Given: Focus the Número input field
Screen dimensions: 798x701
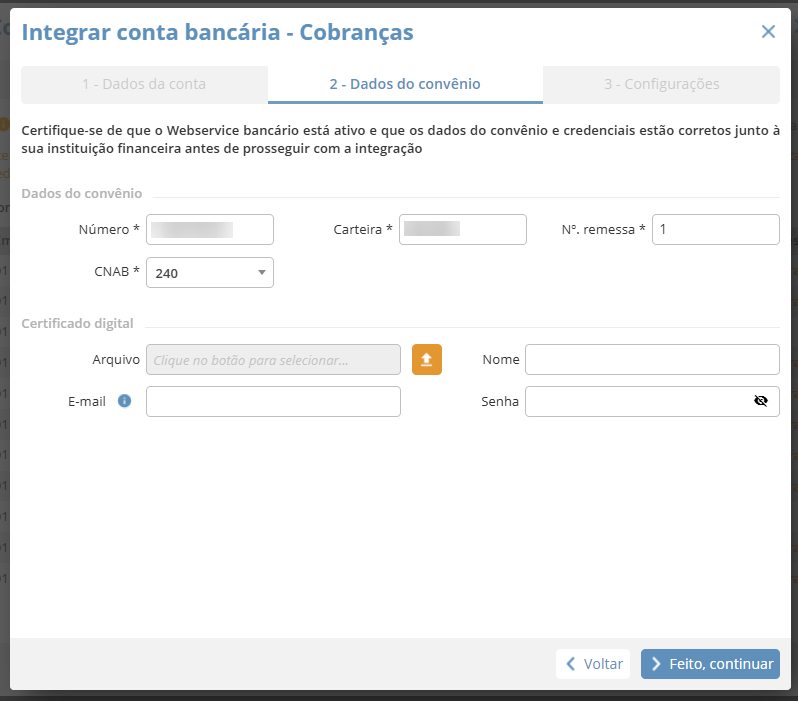Looking at the screenshot, I should pyautogui.click(x=210, y=230).
